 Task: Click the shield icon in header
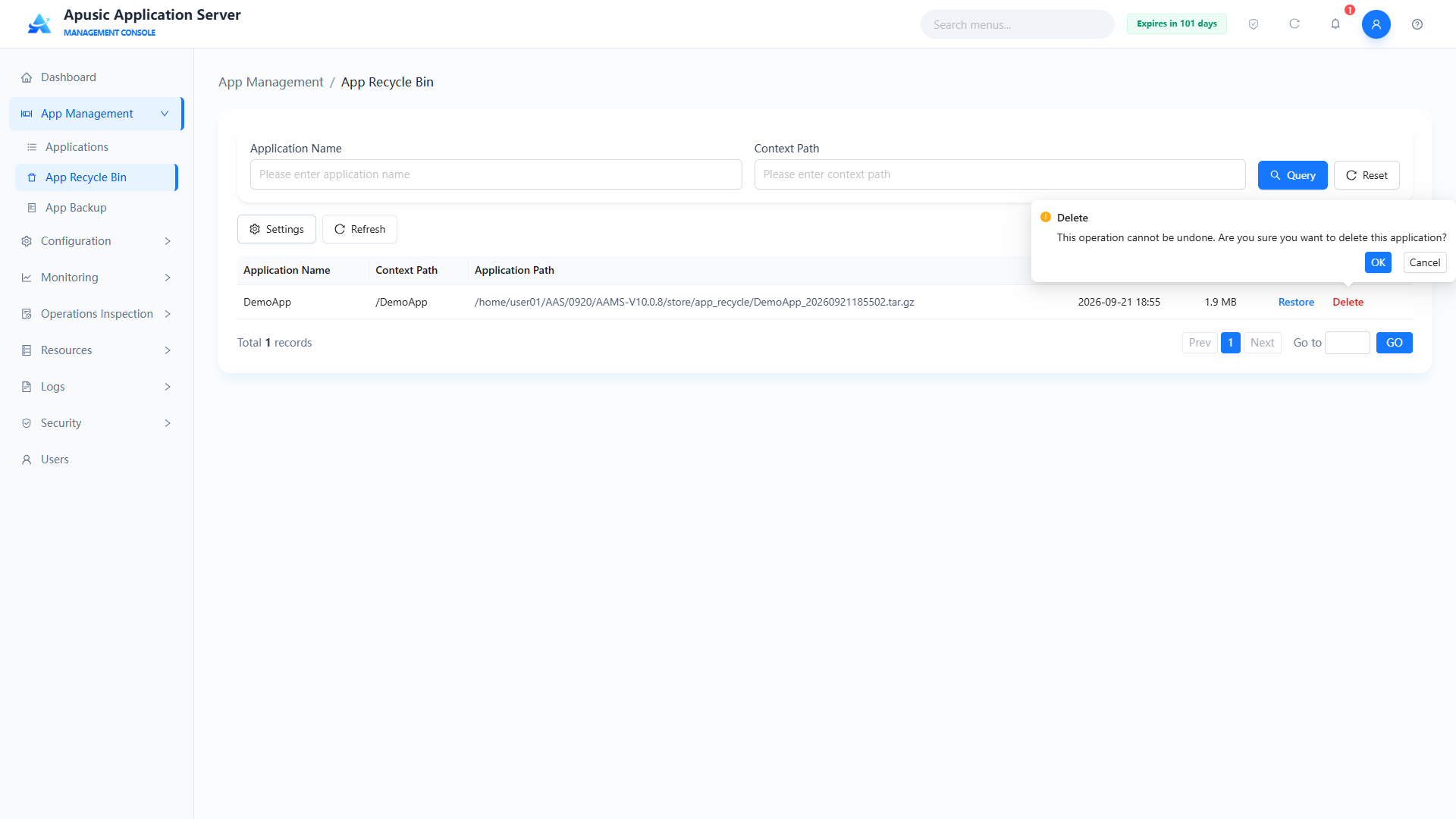(x=1254, y=24)
